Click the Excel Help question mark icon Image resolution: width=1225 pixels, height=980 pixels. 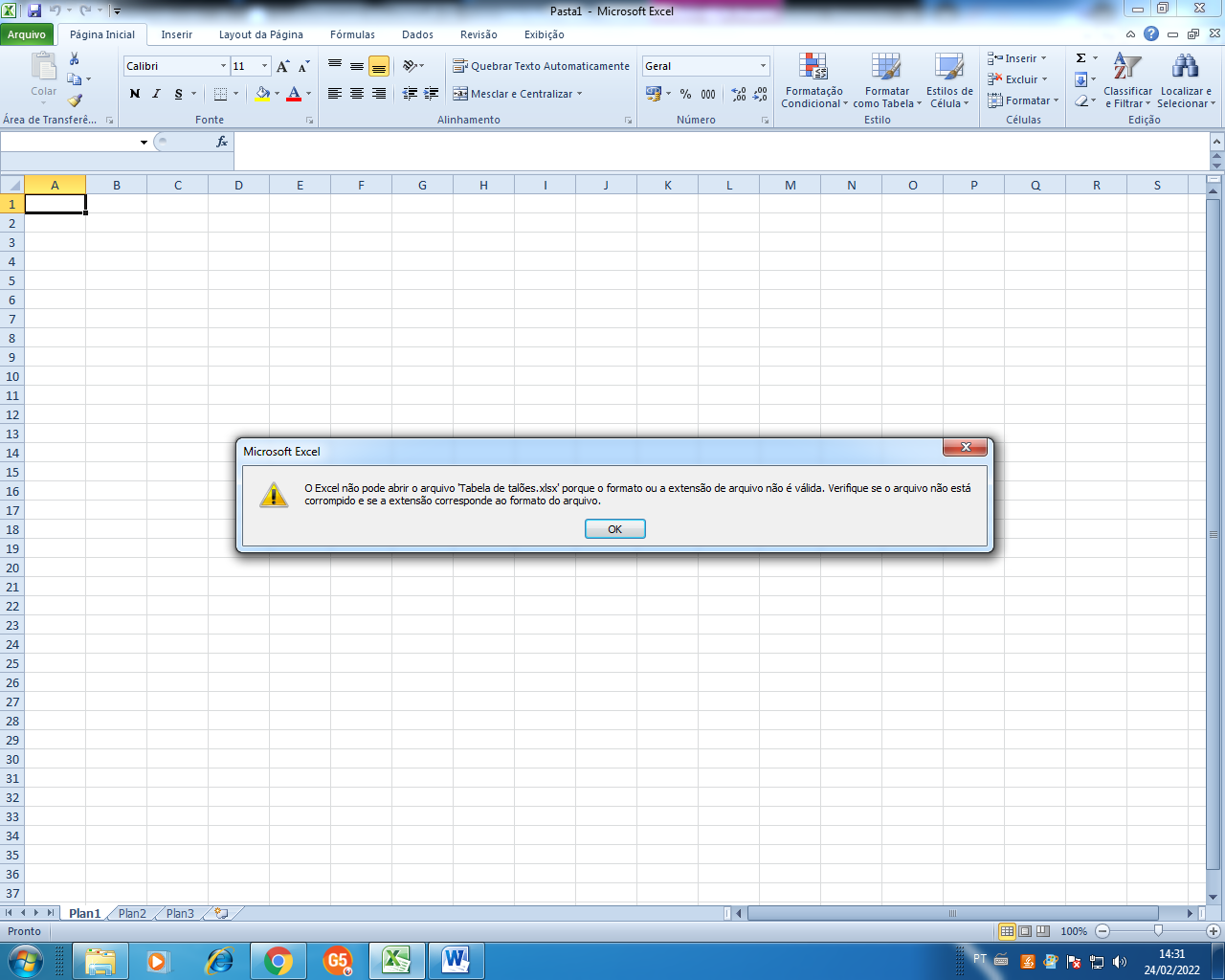click(x=1151, y=33)
